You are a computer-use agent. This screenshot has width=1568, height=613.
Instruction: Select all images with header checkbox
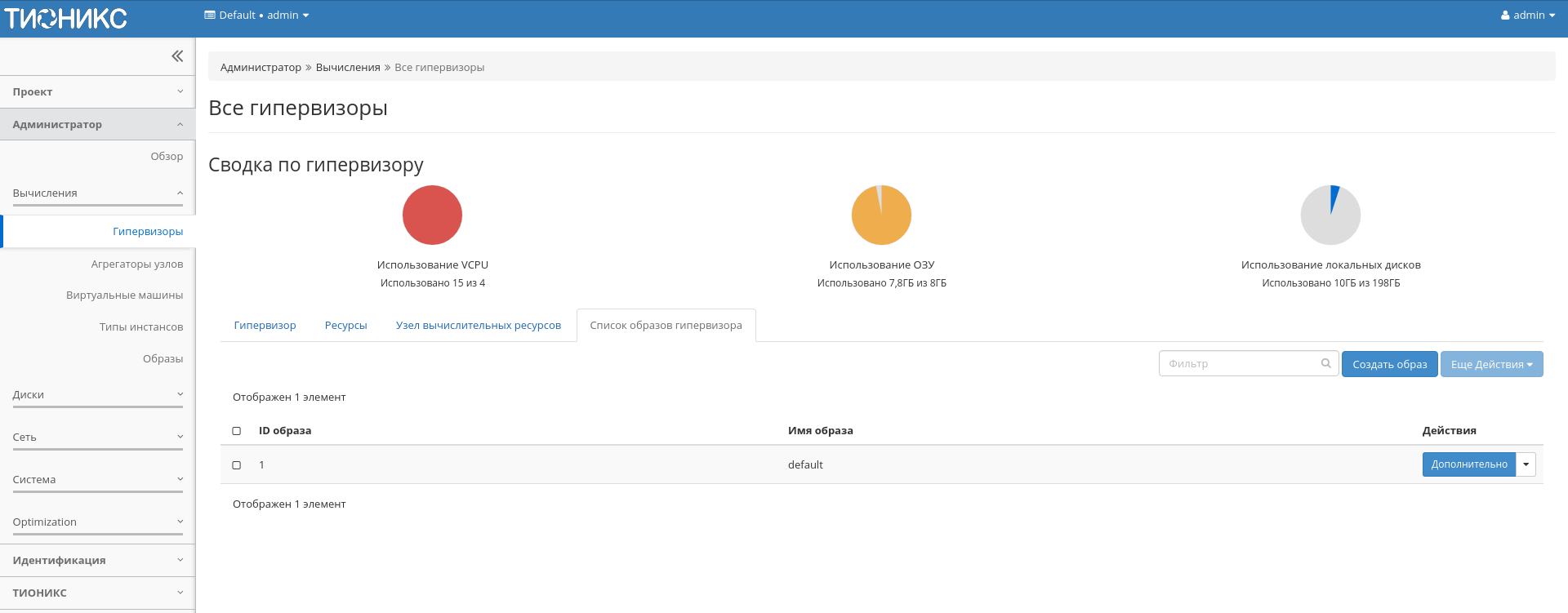237,431
